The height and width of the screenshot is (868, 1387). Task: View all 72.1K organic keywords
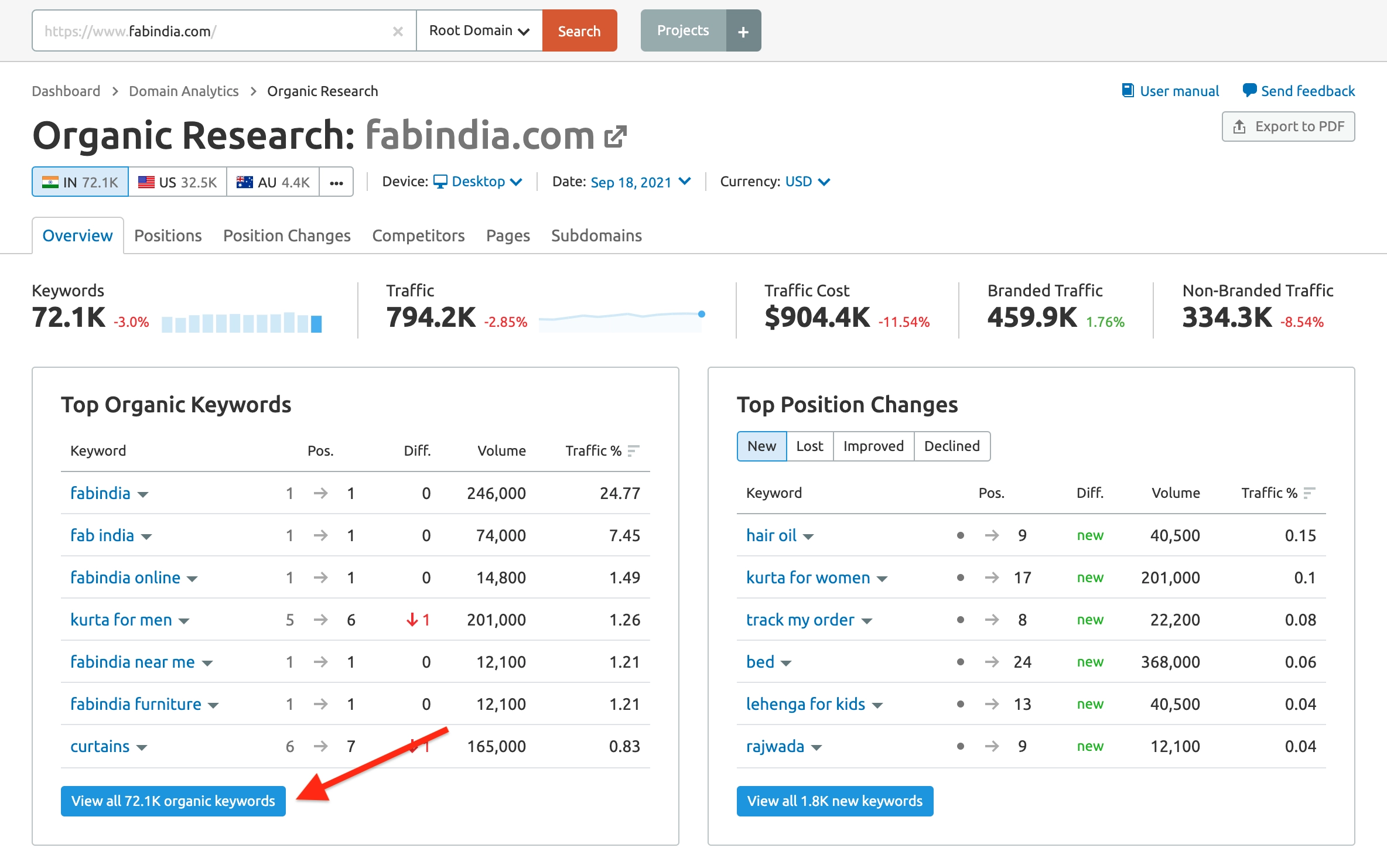pyautogui.click(x=172, y=801)
